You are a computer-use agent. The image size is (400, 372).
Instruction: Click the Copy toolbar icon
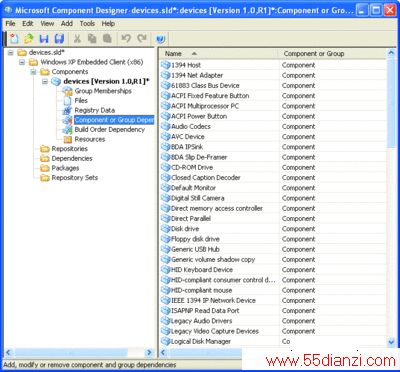(x=92, y=39)
